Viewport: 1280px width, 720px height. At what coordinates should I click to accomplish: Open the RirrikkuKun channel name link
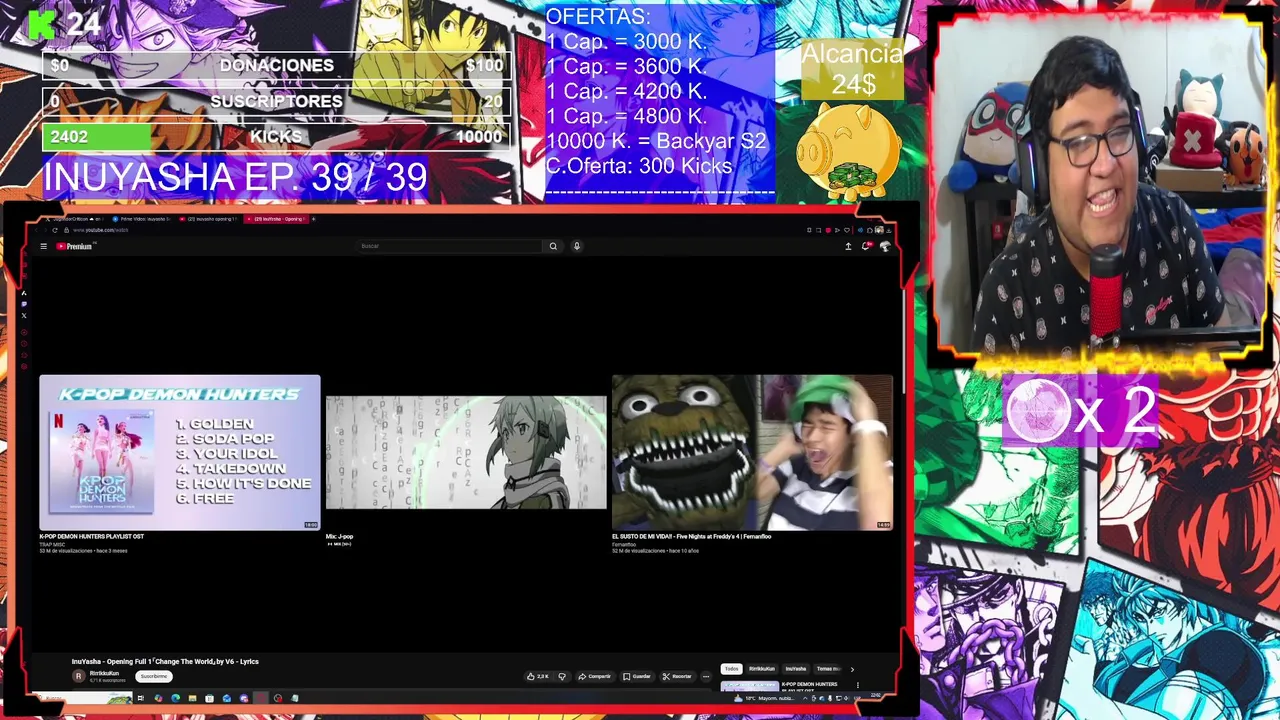tap(105, 673)
